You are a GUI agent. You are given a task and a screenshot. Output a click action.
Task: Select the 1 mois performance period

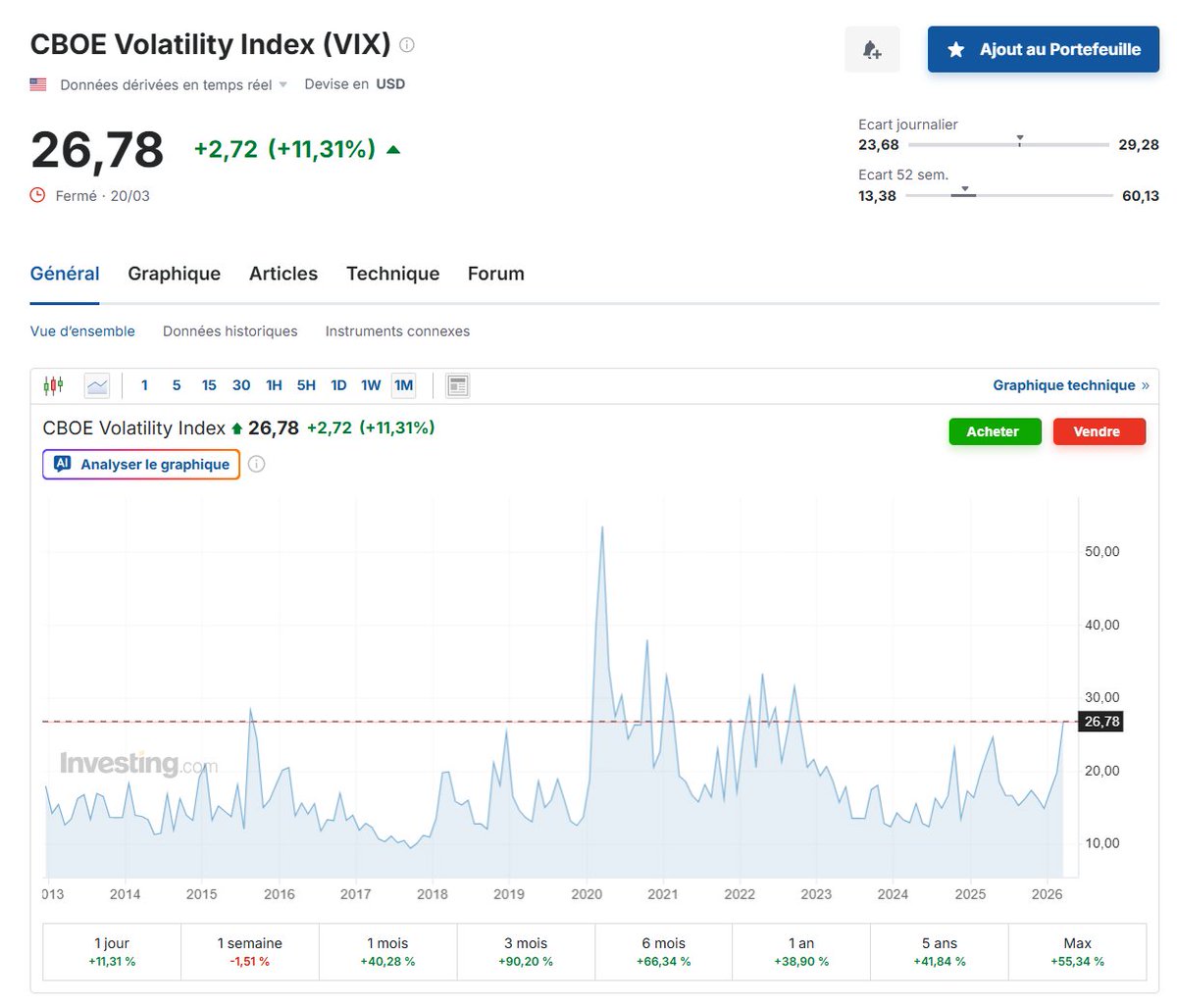pos(388,952)
